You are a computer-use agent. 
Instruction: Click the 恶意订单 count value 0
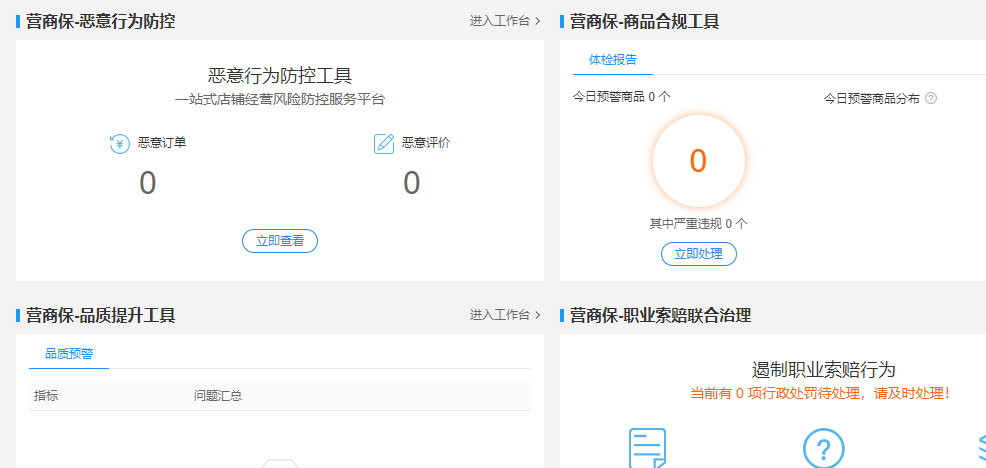[147, 183]
